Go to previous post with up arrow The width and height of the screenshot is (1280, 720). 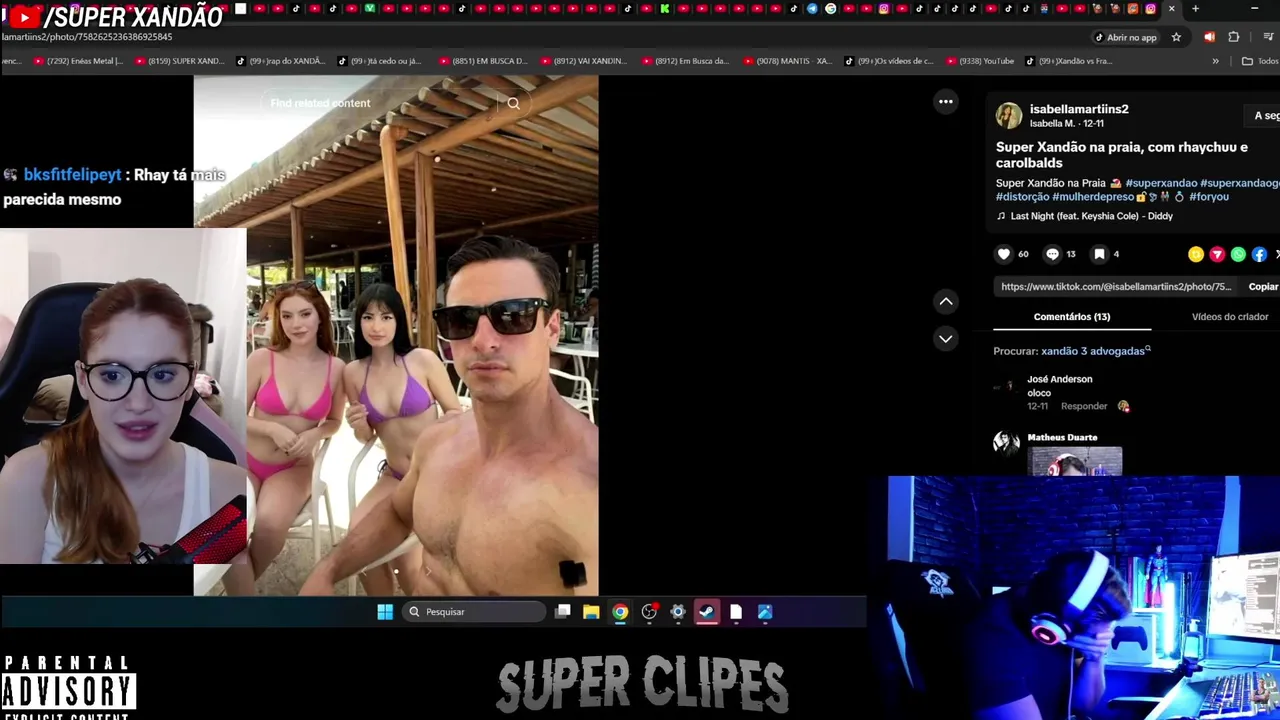(x=945, y=301)
